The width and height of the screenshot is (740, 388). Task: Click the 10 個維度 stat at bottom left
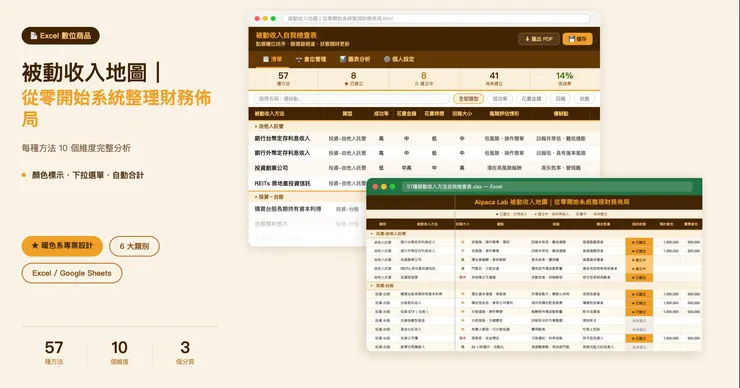click(119, 353)
